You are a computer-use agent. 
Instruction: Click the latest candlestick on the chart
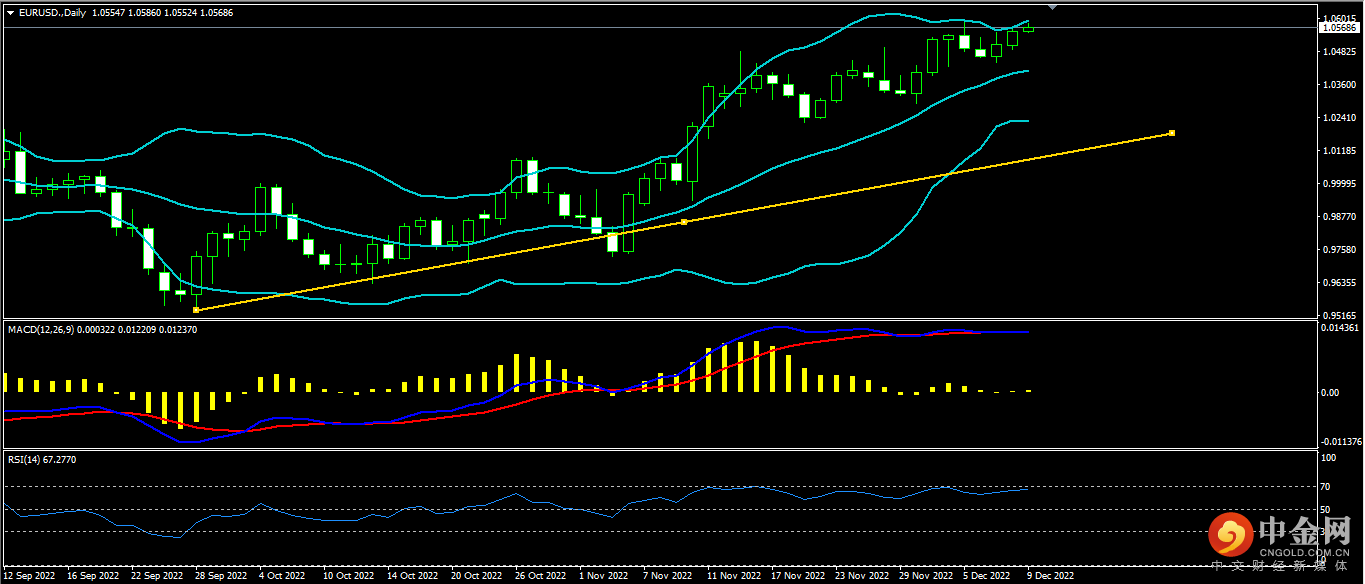pos(1029,28)
